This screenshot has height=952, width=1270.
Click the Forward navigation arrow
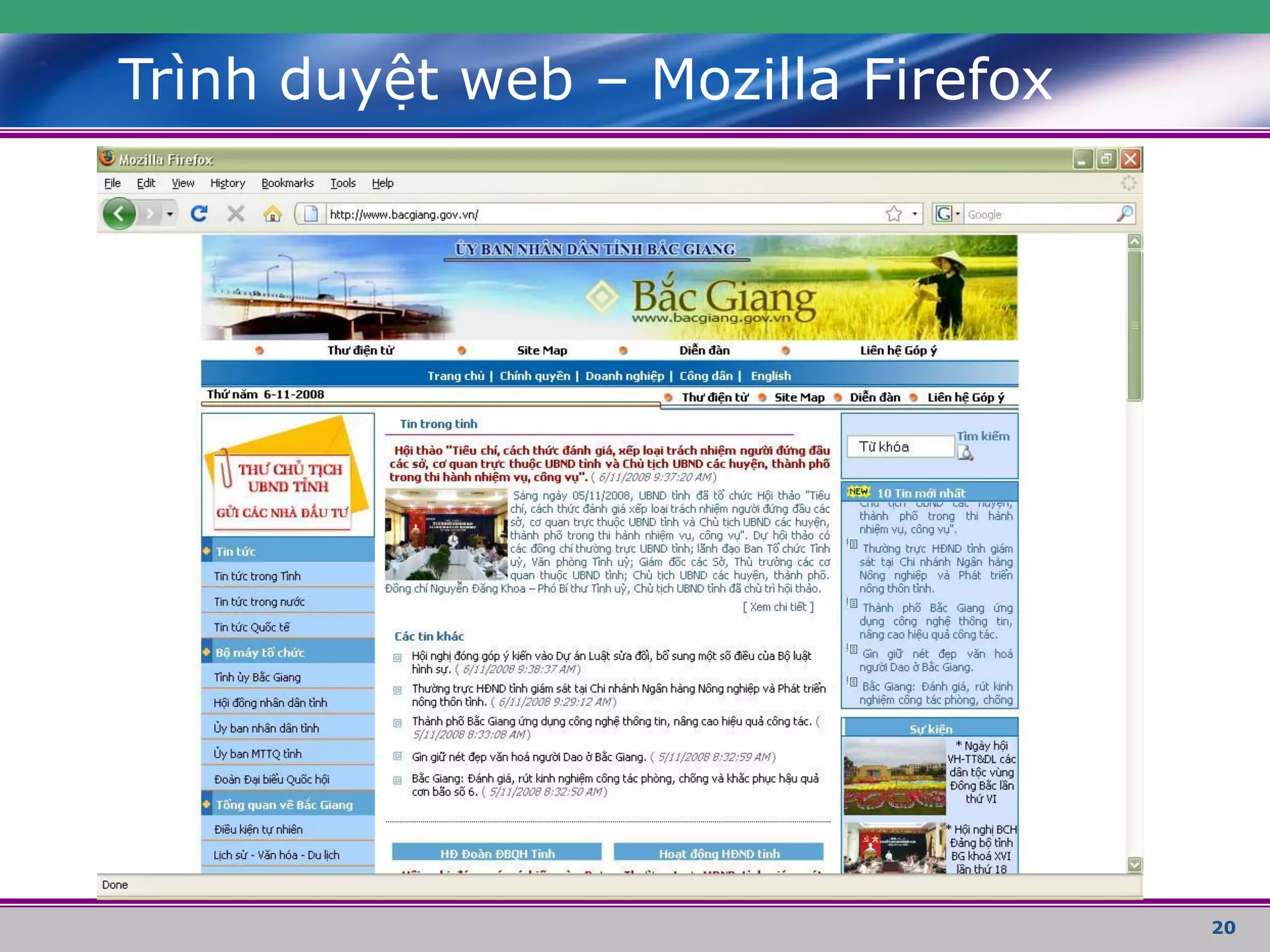(x=149, y=214)
